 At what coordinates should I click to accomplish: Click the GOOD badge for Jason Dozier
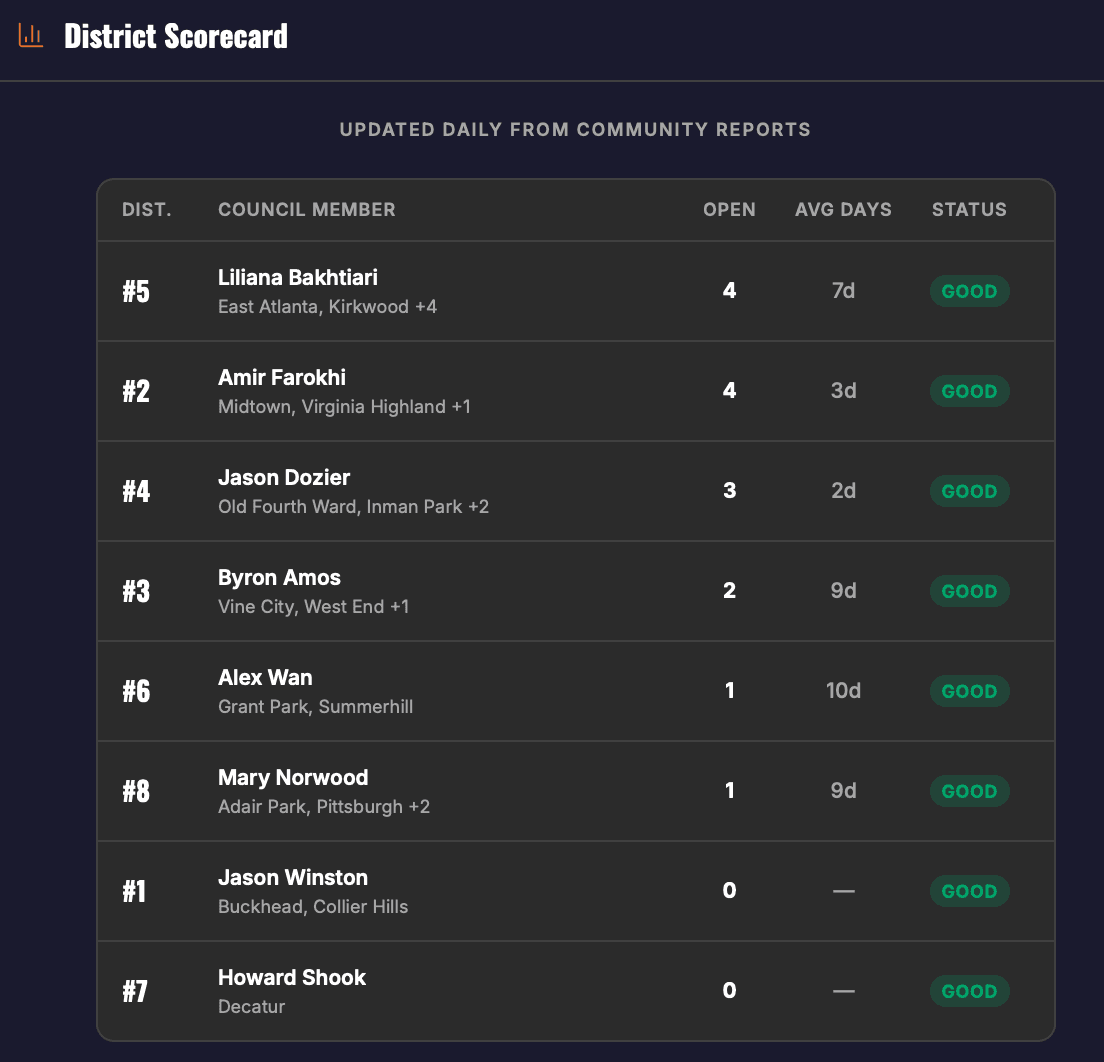[968, 491]
